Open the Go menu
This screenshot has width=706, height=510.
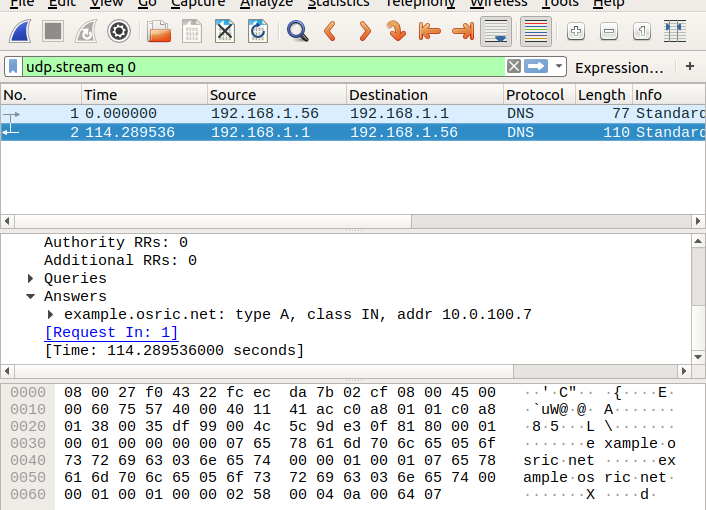(x=147, y=3)
